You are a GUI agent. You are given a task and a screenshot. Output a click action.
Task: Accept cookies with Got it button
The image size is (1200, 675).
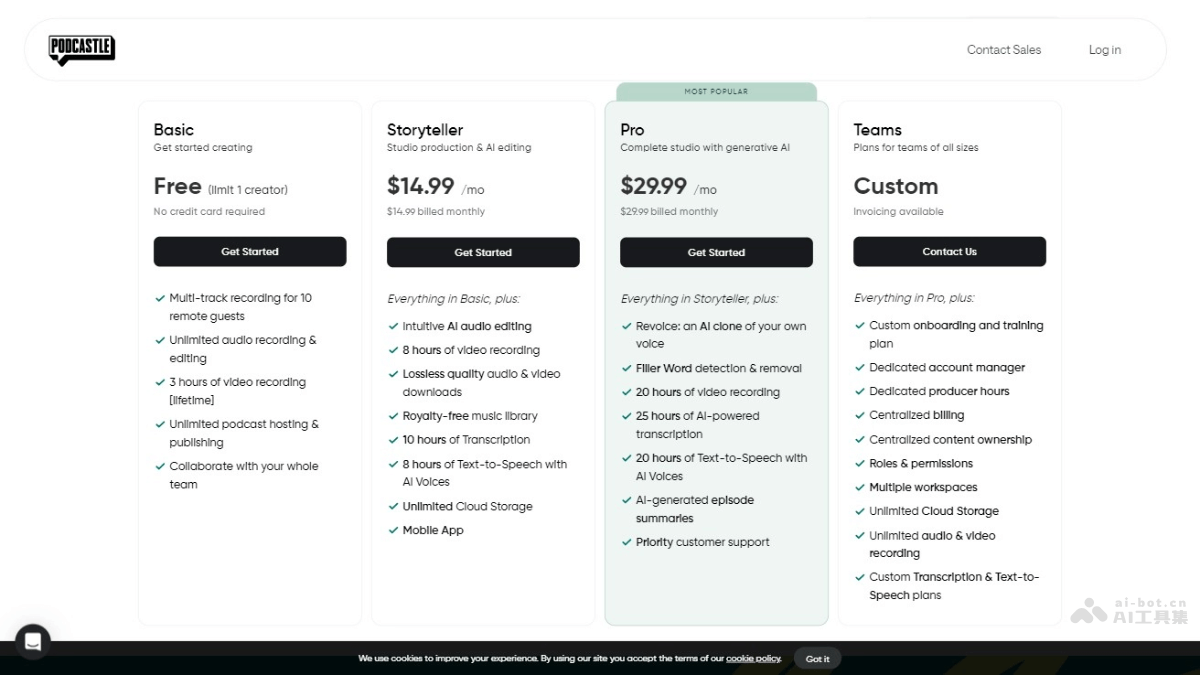pyautogui.click(x=817, y=659)
